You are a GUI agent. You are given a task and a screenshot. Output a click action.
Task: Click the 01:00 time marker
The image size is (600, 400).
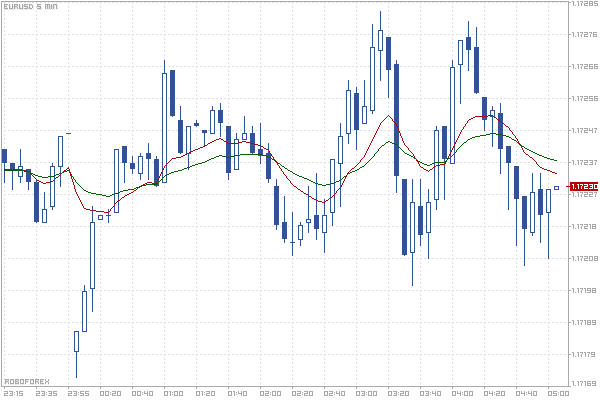[x=172, y=393]
